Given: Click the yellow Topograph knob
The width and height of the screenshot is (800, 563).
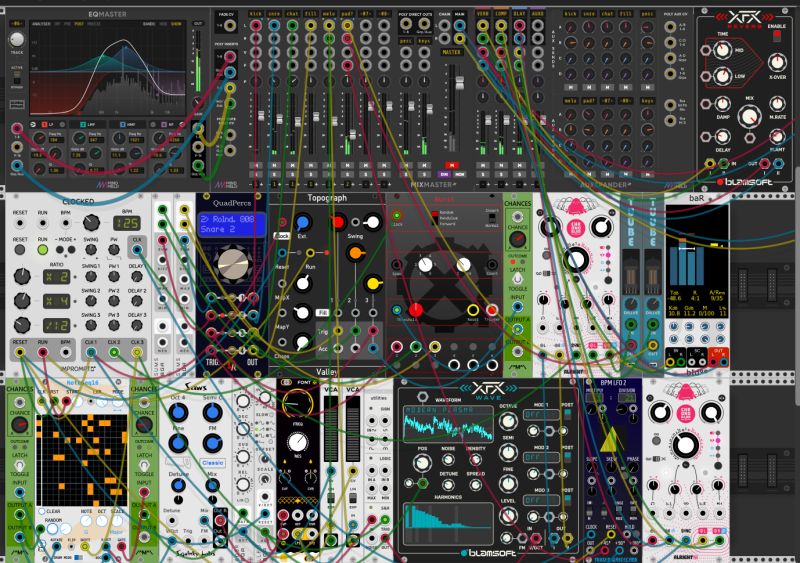Looking at the screenshot, I should tap(373, 284).
